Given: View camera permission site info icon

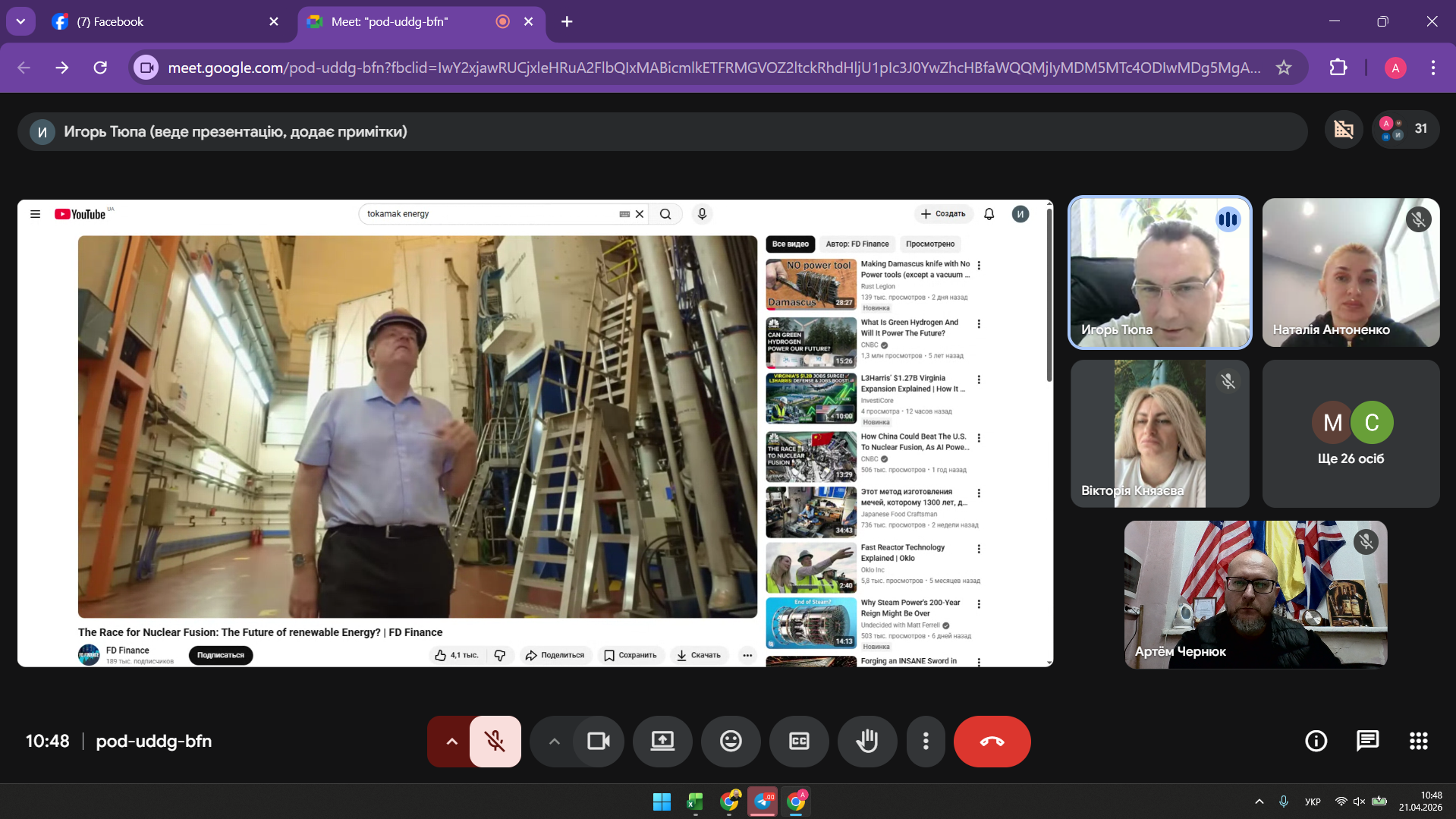Looking at the screenshot, I should 146,68.
